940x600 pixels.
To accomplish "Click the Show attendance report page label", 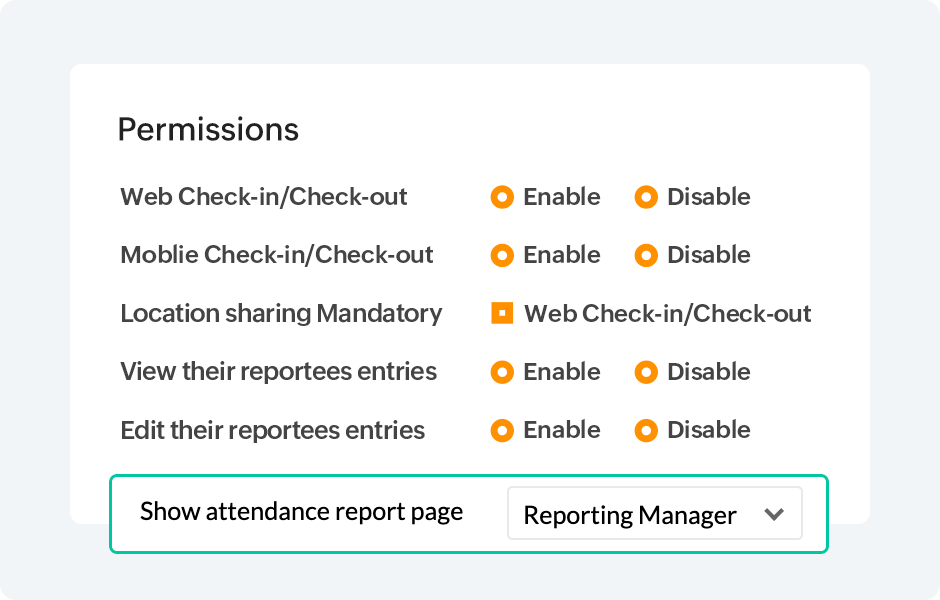I will tap(301, 512).
